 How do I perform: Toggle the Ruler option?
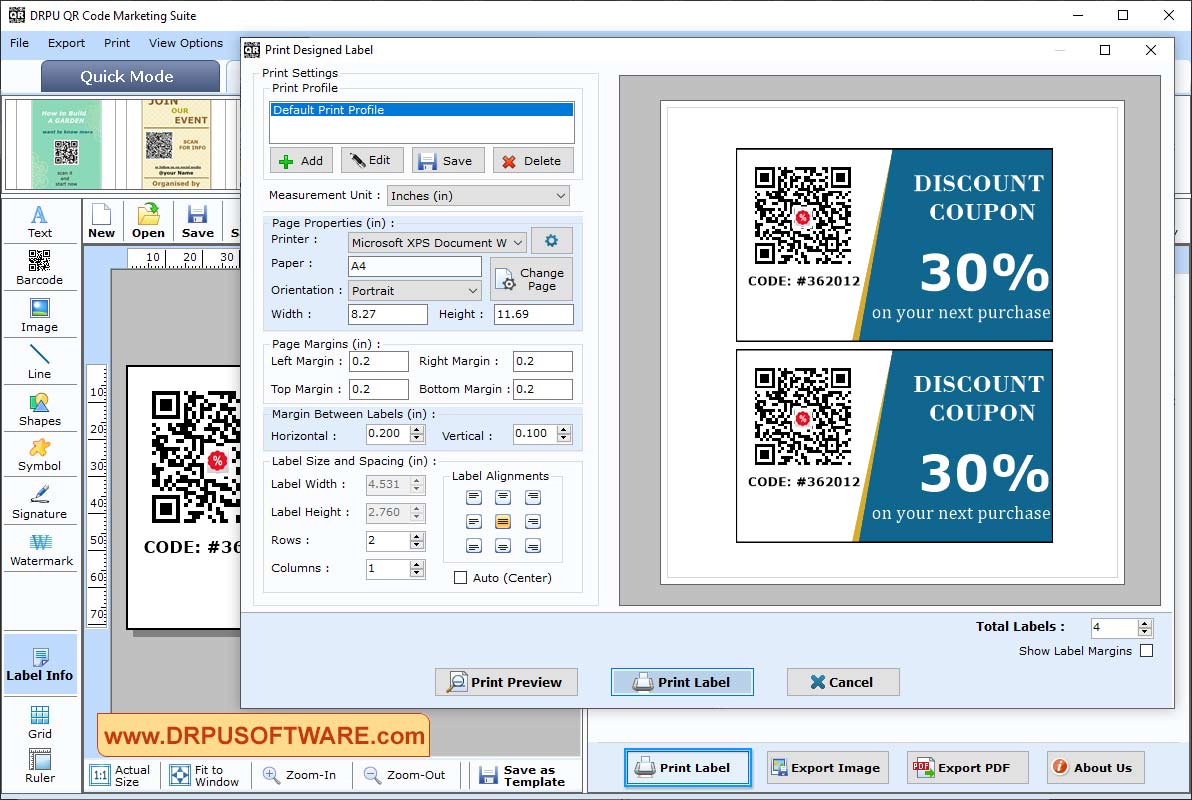click(40, 766)
